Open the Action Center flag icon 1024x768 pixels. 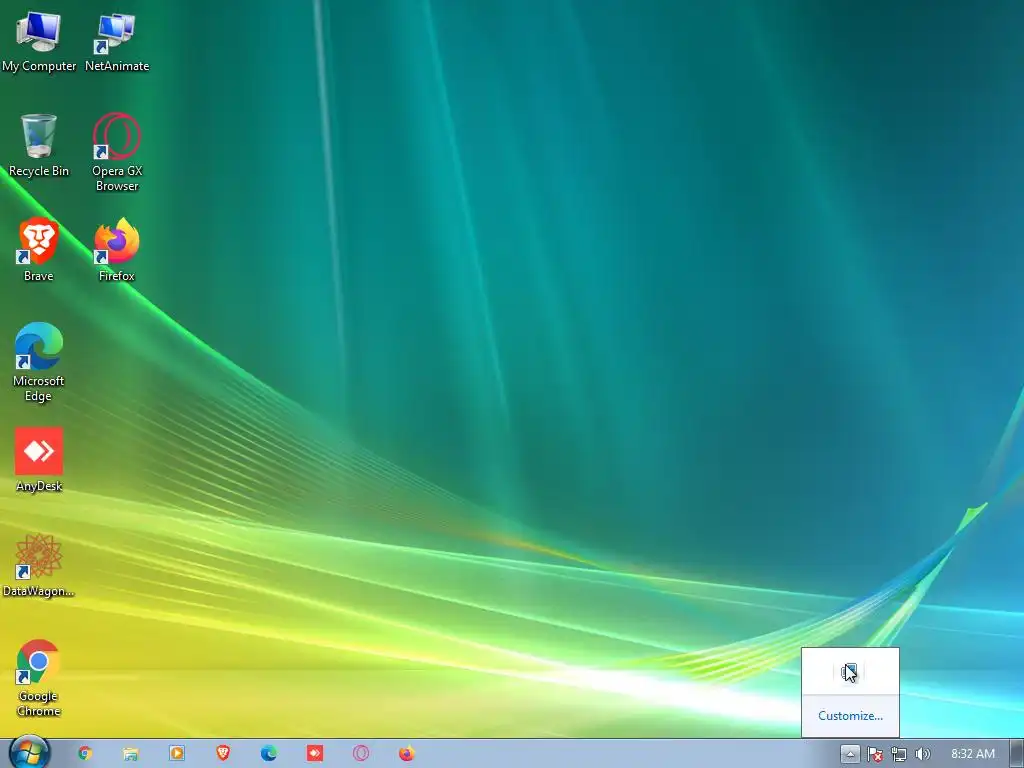click(x=875, y=754)
